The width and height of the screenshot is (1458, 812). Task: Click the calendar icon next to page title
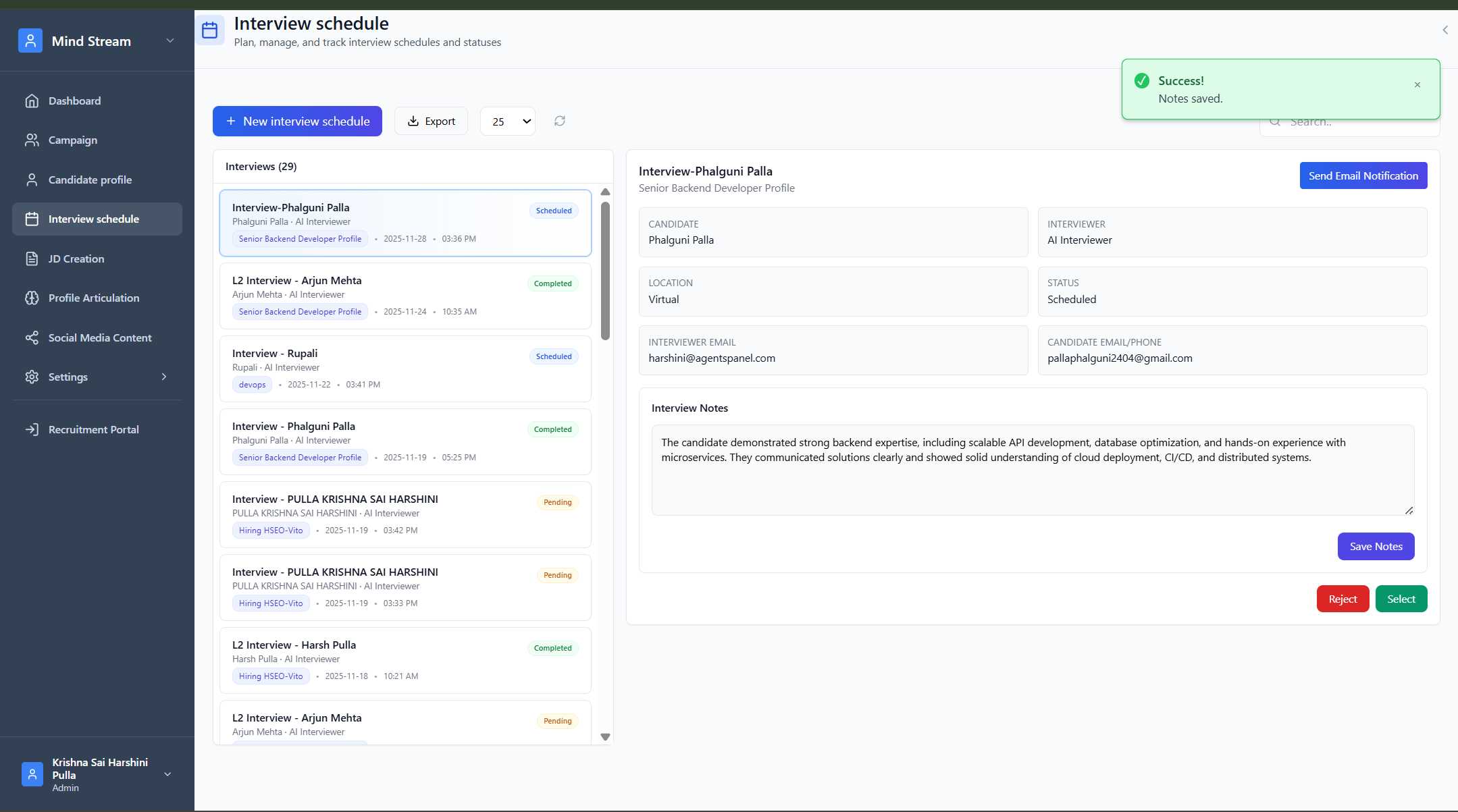pos(210,30)
